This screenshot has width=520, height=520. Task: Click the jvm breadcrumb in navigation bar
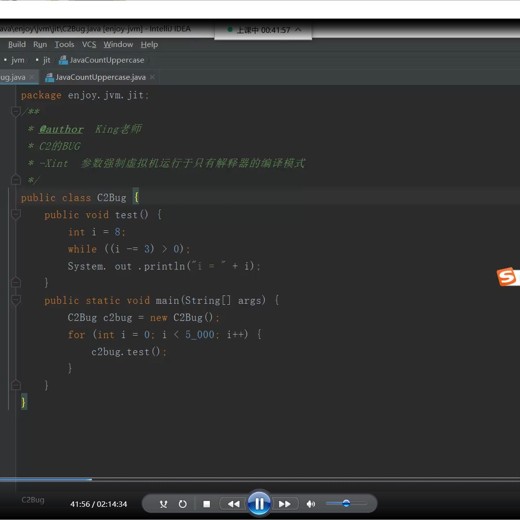click(x=18, y=60)
